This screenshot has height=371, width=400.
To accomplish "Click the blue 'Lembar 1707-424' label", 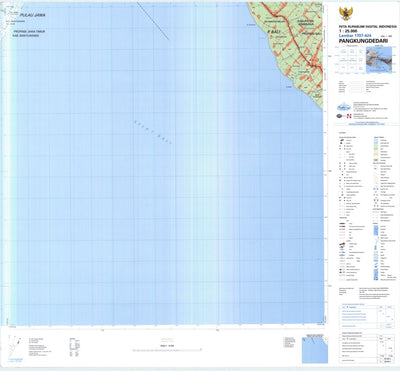I will pyautogui.click(x=354, y=35).
